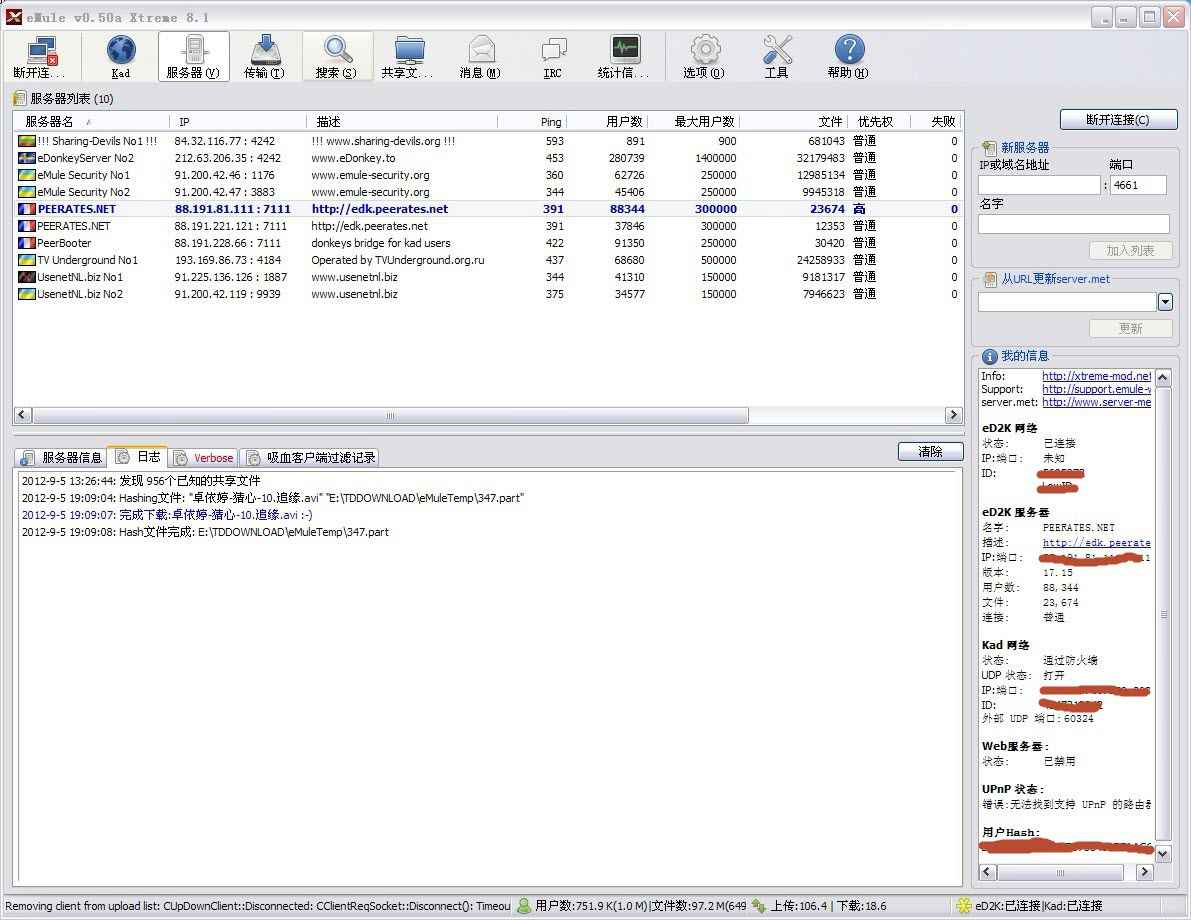Sort server list by Ping column
Screen dimensions: 1191x920
coord(532,122)
